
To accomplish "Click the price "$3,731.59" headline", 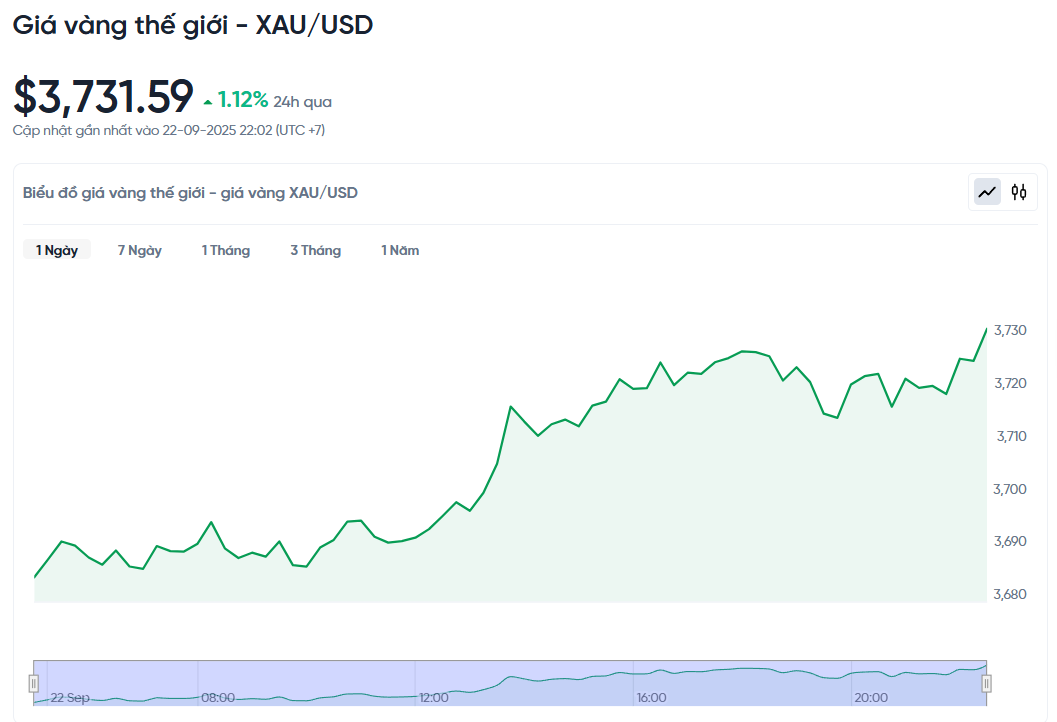I will click(102, 96).
